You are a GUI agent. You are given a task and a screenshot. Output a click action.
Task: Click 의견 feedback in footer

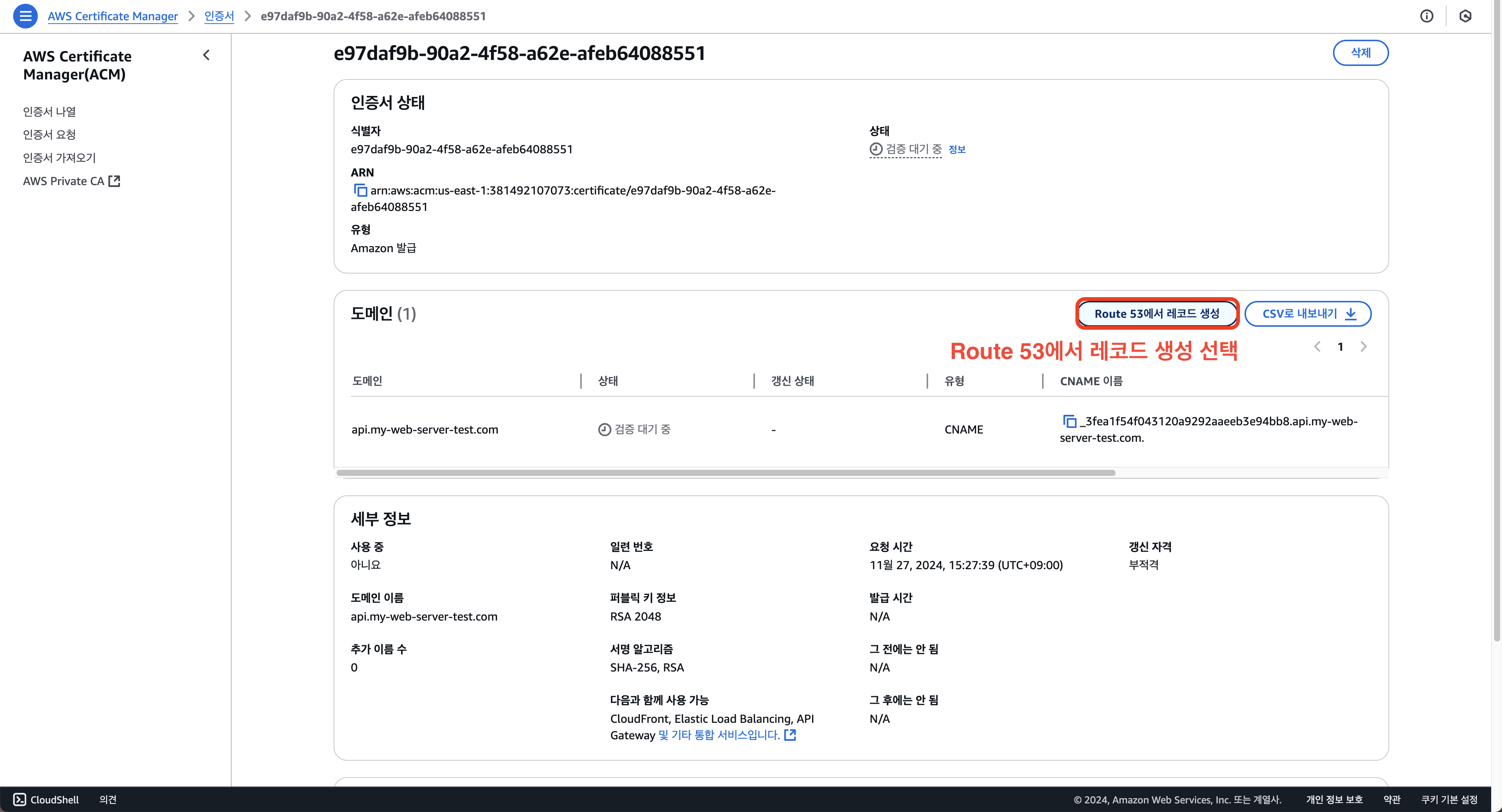point(108,800)
